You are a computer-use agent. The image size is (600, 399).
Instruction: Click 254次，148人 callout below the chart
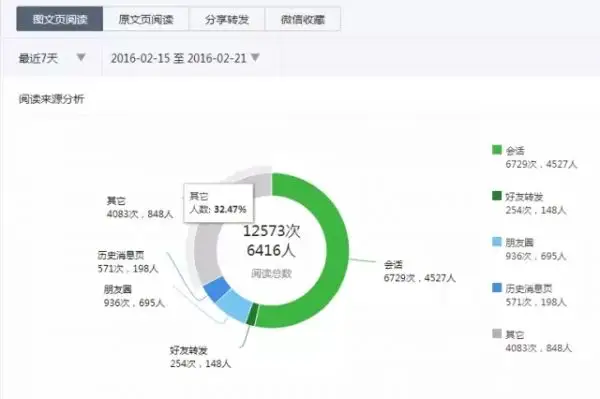[x=201, y=364]
